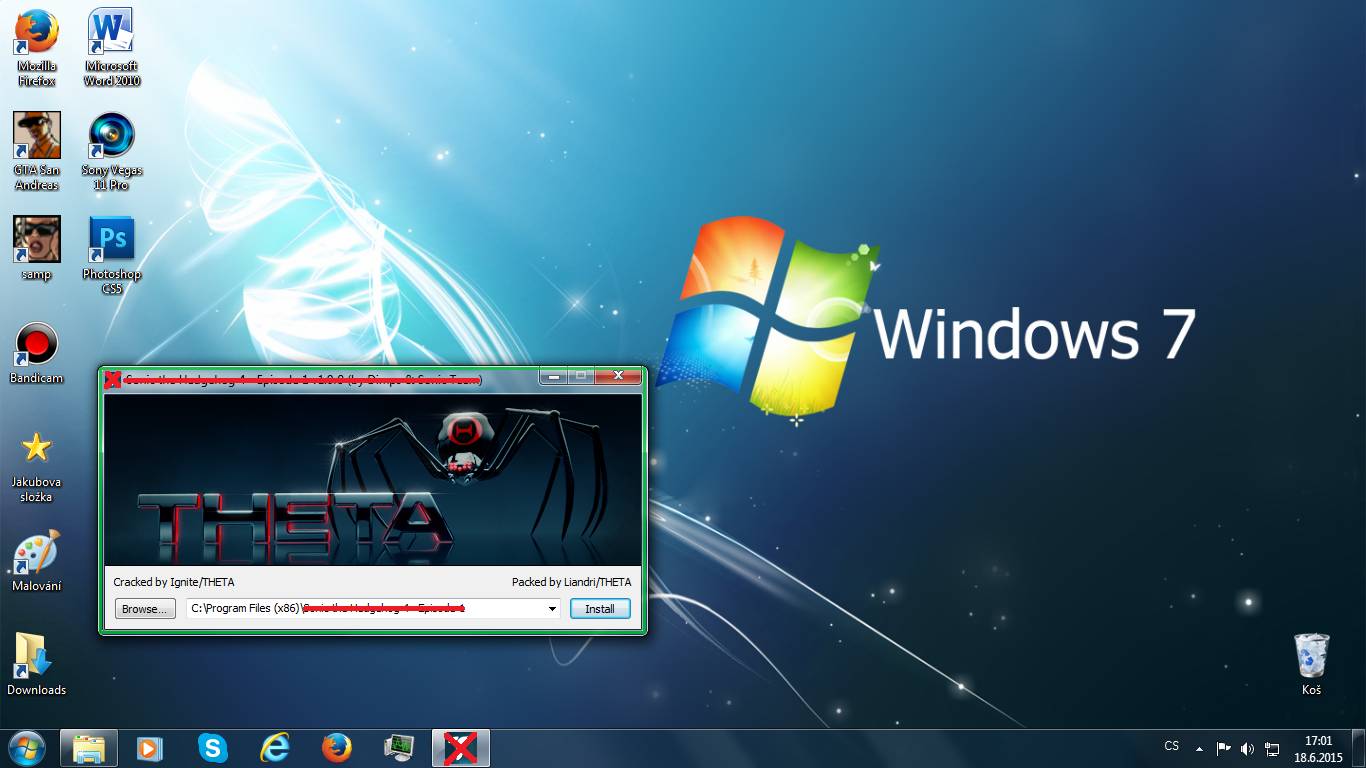The image size is (1366, 768).
Task: Click the 'Packed by Liandri/THETA' text
Action: click(x=571, y=581)
